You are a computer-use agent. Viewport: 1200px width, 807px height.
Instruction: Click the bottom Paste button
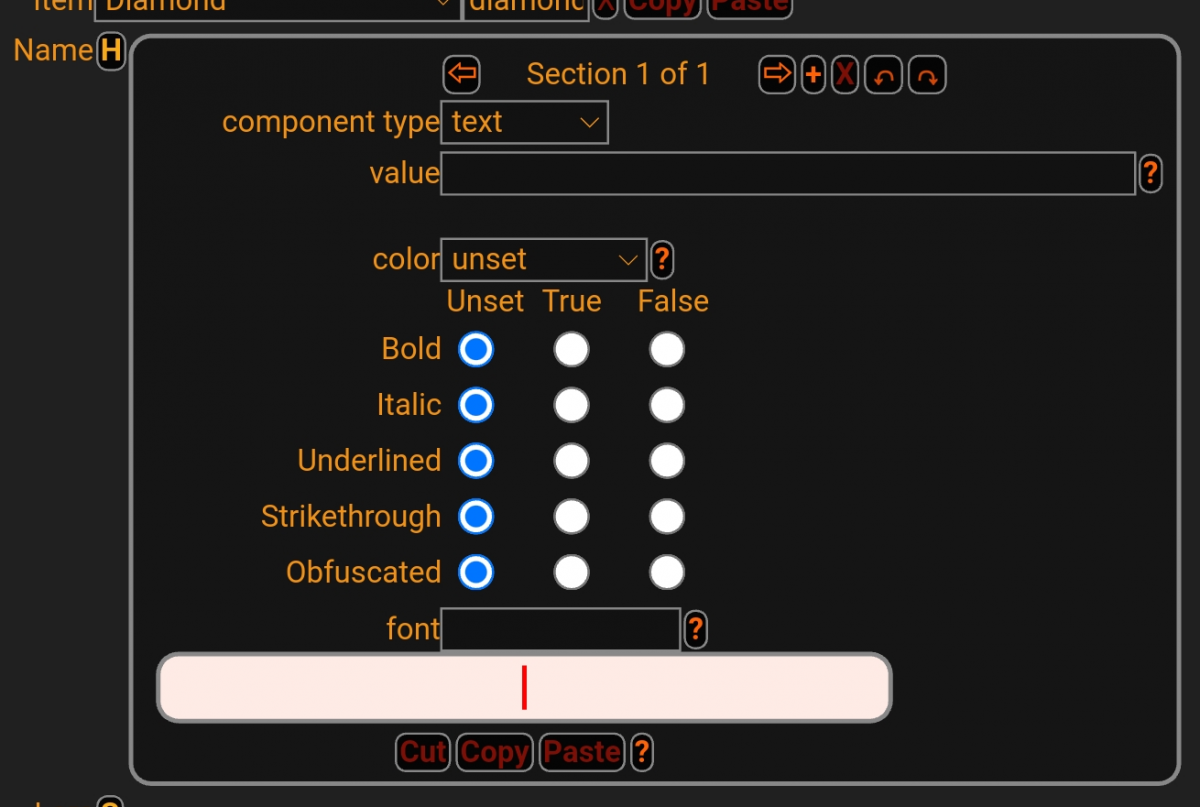(582, 752)
